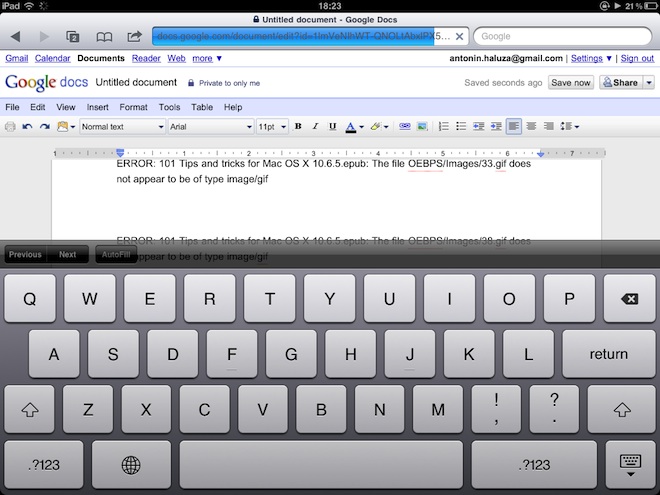Click the redo arrow icon
Image resolution: width=660 pixels, height=495 pixels.
pos(45,126)
